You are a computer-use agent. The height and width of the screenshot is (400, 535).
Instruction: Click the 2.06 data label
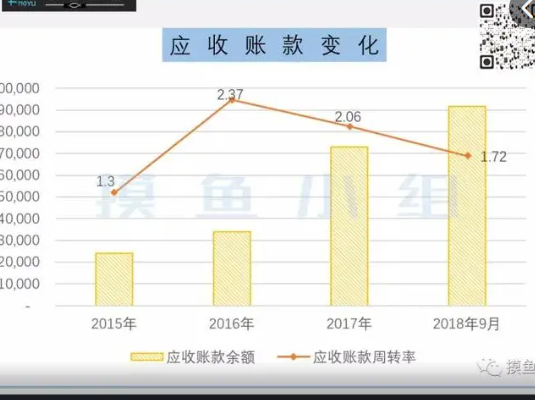[348, 117]
